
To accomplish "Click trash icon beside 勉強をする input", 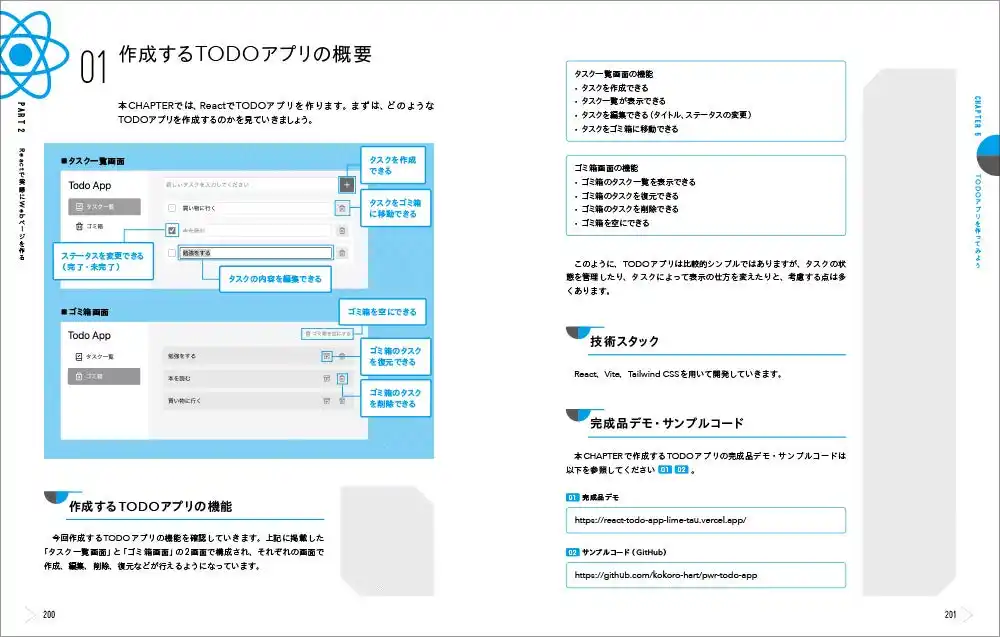I will coord(342,253).
